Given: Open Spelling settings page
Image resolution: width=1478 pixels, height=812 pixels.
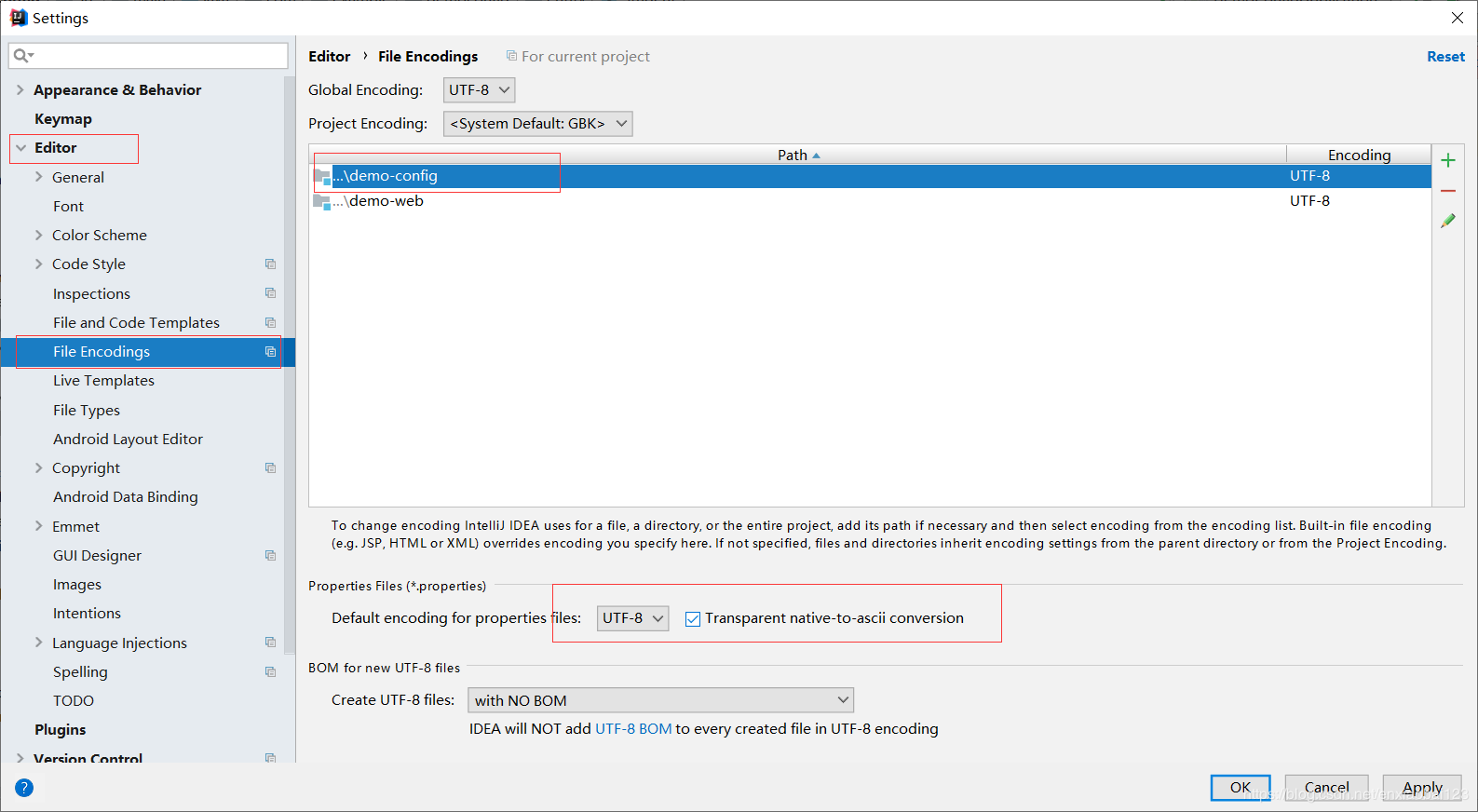Looking at the screenshot, I should tap(80, 672).
